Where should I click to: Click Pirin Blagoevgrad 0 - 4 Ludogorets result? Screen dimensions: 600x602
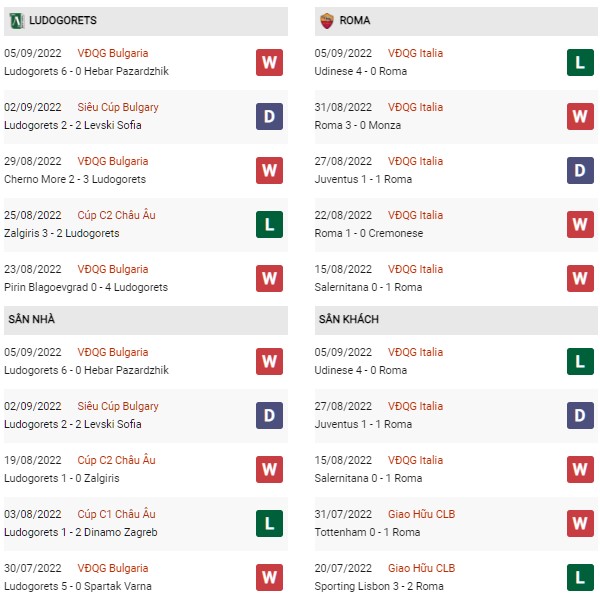click(x=86, y=287)
